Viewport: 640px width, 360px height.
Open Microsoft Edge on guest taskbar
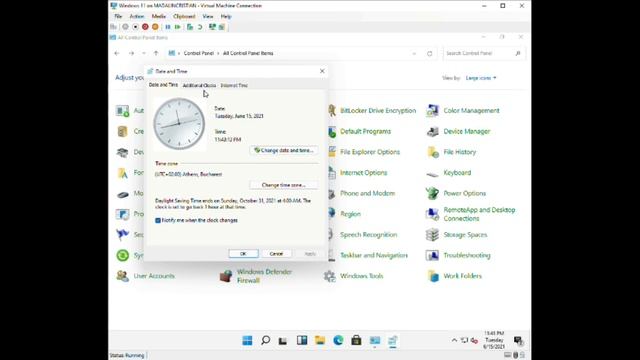click(338, 340)
